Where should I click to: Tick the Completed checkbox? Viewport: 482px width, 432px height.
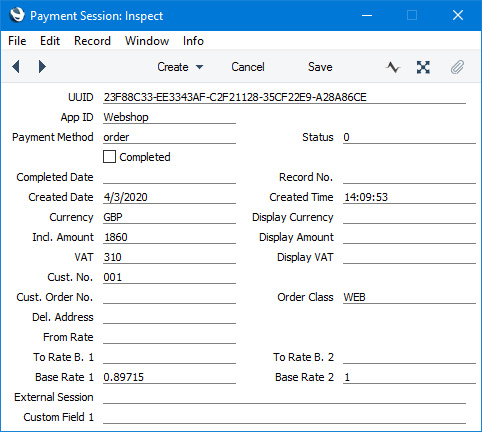109,157
